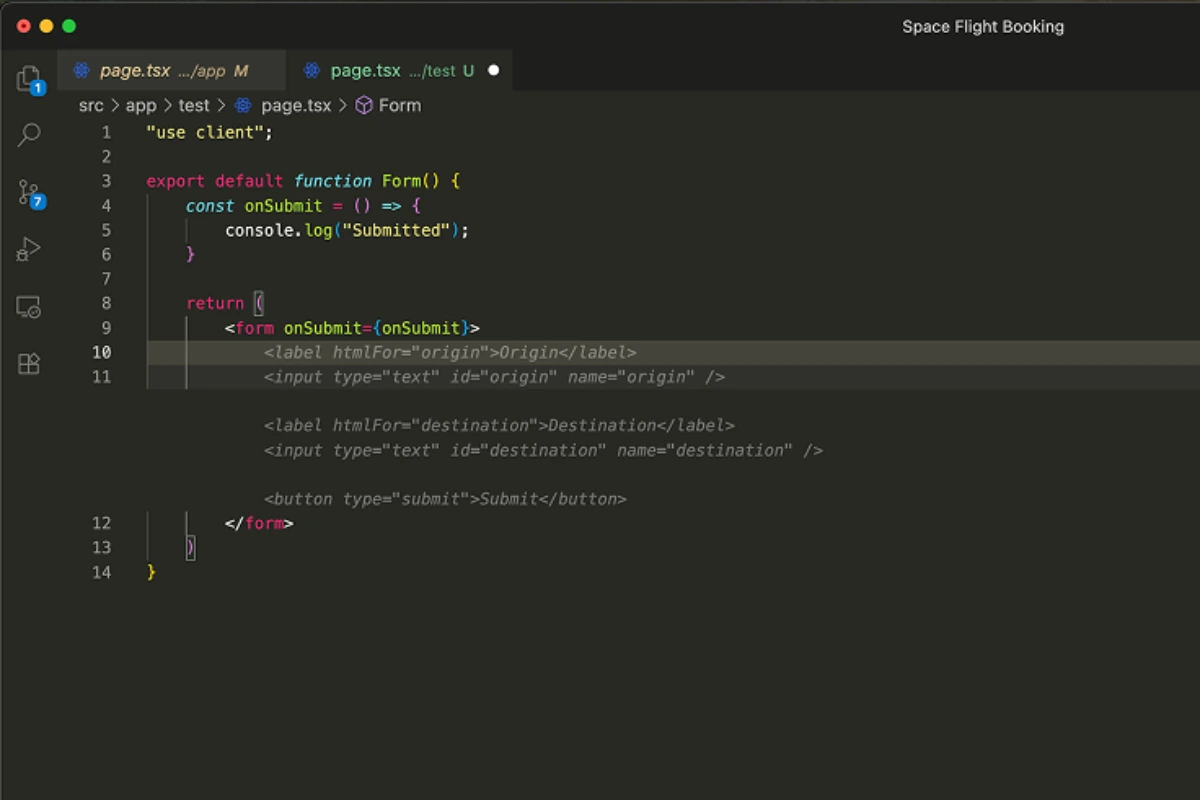The height and width of the screenshot is (800, 1200).
Task: Click closing brace on line 14
Action: click(x=151, y=572)
